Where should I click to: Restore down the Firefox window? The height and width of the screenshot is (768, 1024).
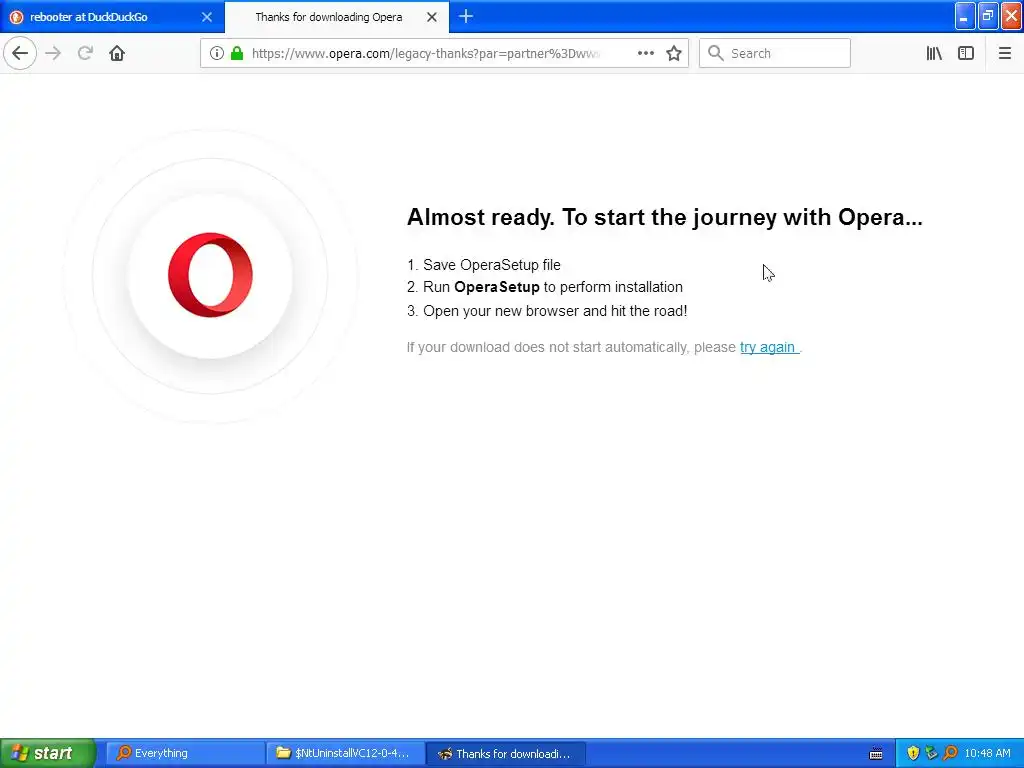tap(987, 16)
